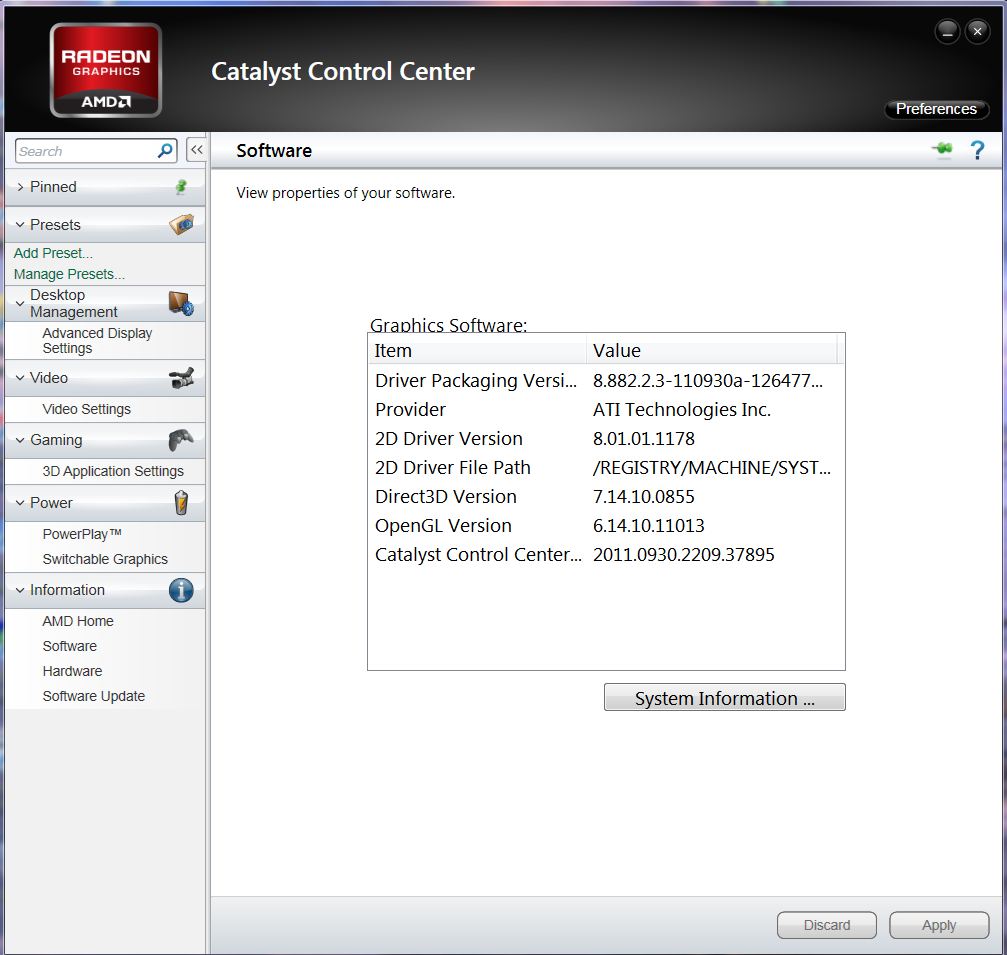Click the /REGISTRY/MACHINE/SYST... path value

point(712,468)
